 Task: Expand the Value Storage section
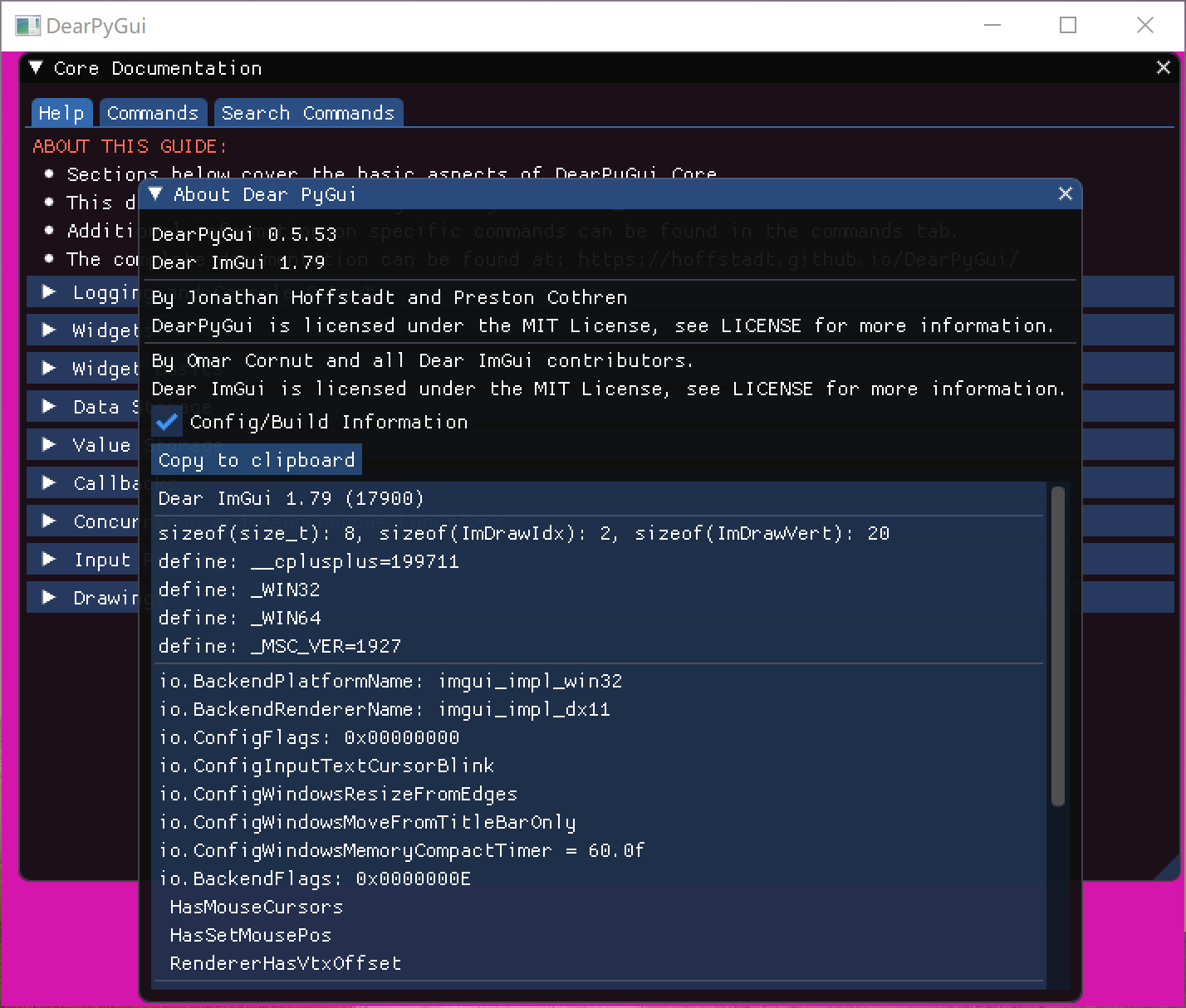[x=49, y=444]
